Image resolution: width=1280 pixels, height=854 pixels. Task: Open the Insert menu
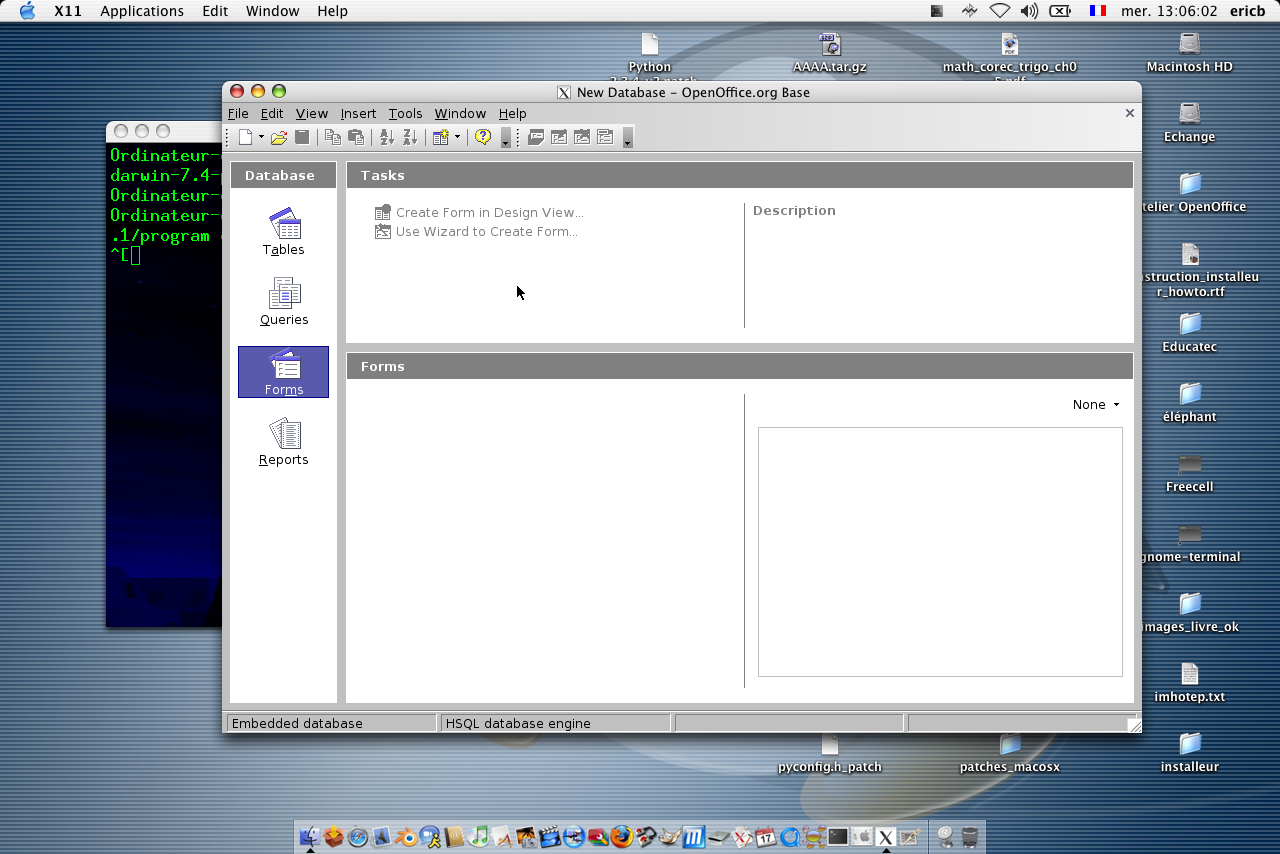tap(358, 113)
